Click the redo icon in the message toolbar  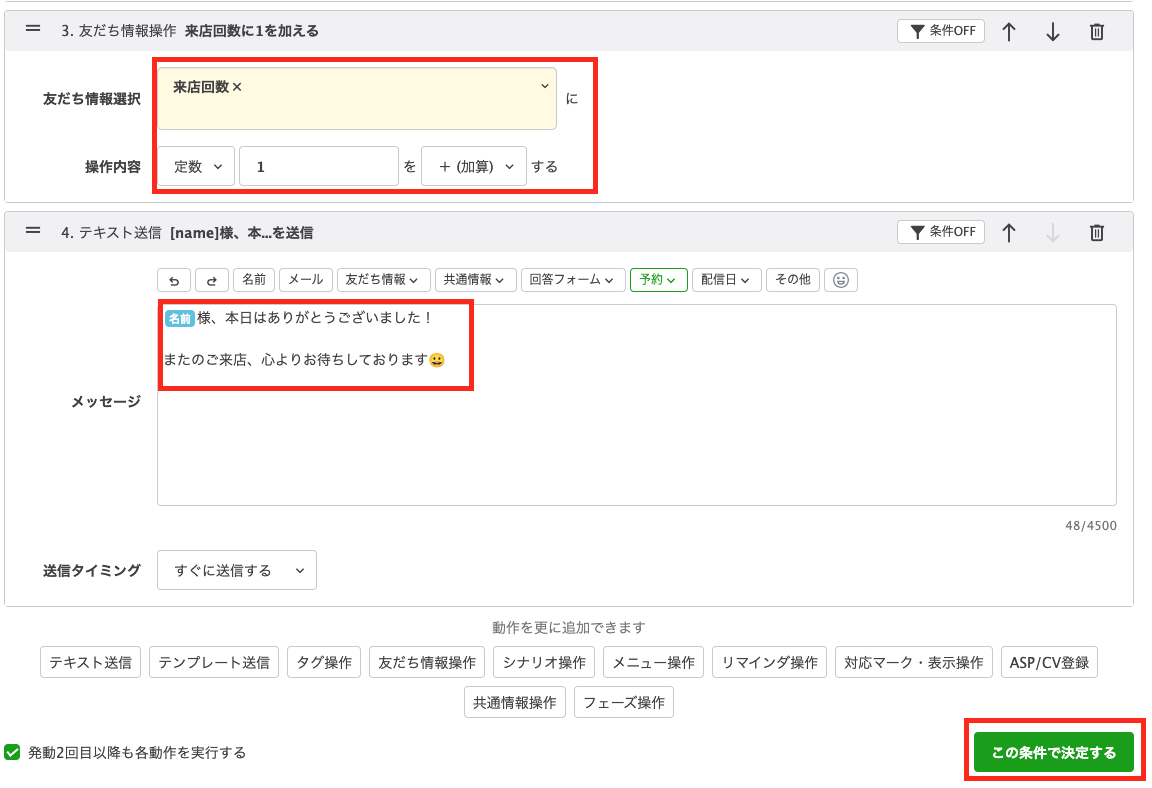[212, 280]
